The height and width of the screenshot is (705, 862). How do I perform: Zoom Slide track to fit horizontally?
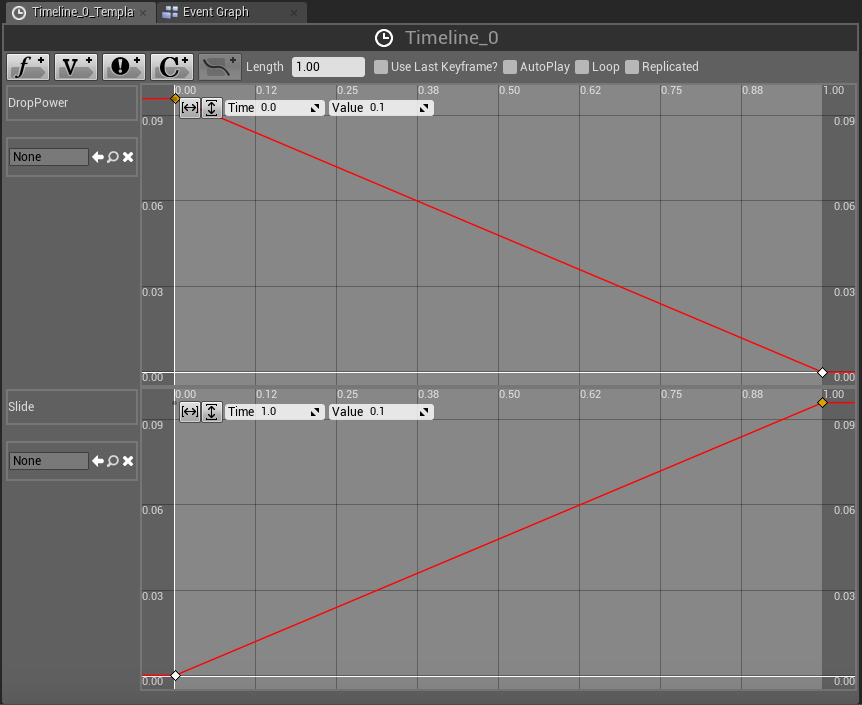pyautogui.click(x=190, y=412)
